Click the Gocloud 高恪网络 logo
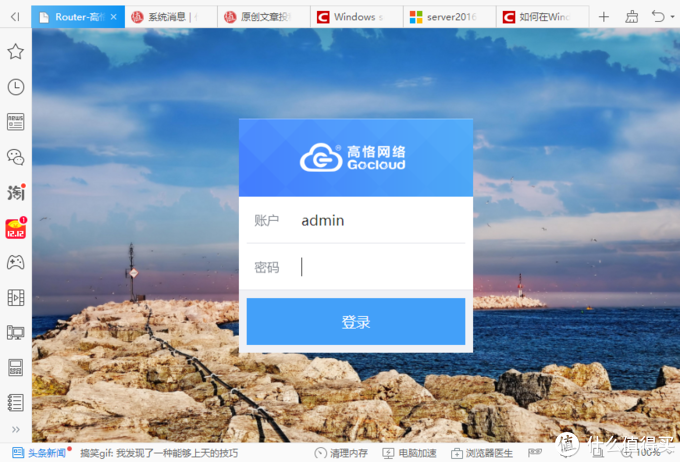This screenshot has height=462, width=680. (353, 157)
